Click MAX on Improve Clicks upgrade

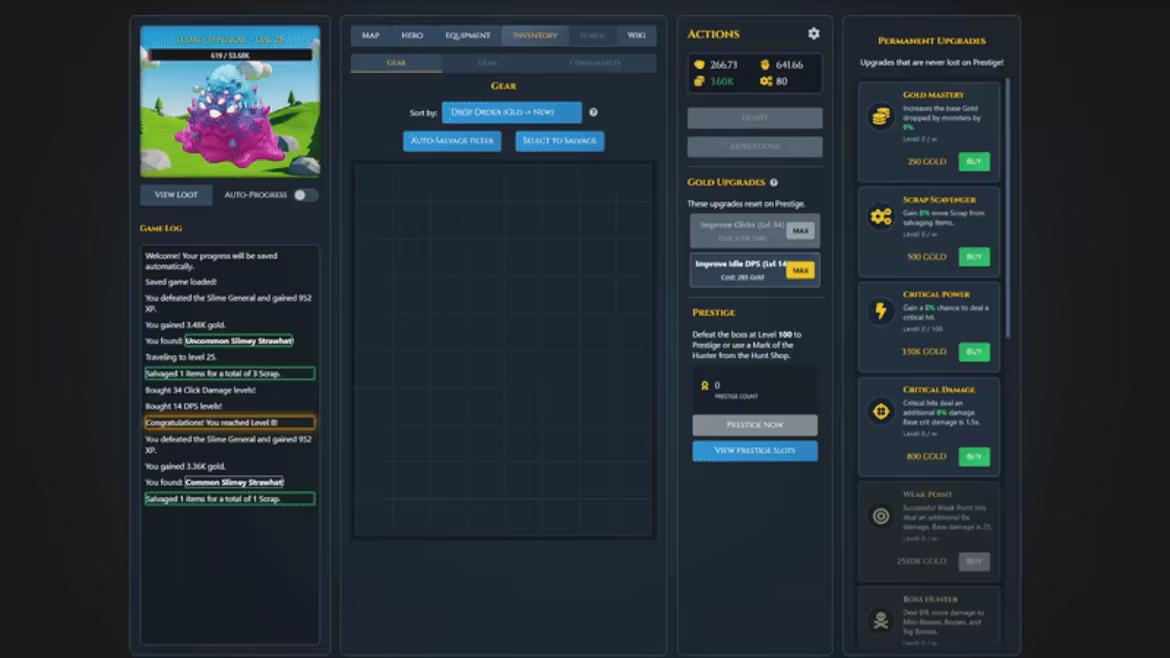[801, 231]
